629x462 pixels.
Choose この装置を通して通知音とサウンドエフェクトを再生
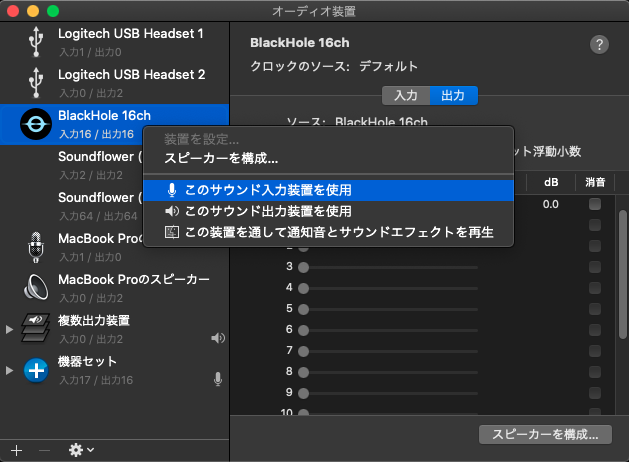329,232
